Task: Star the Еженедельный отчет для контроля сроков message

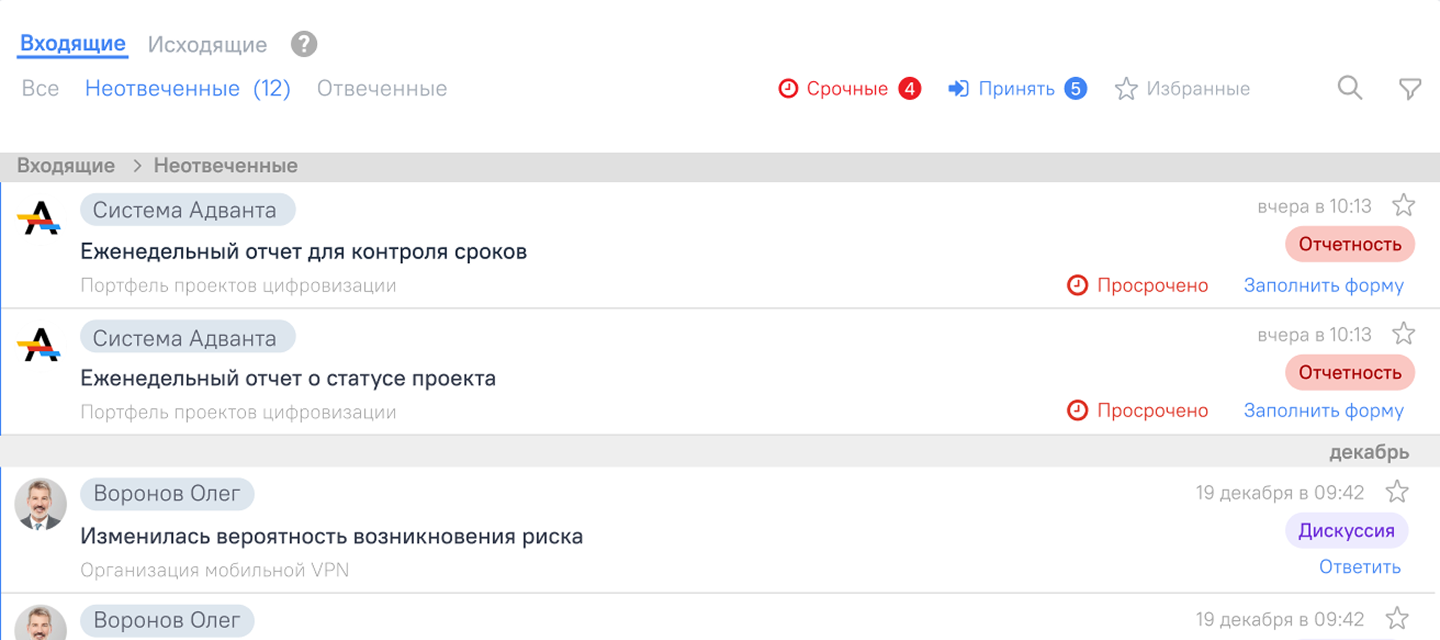Action: tap(1404, 206)
